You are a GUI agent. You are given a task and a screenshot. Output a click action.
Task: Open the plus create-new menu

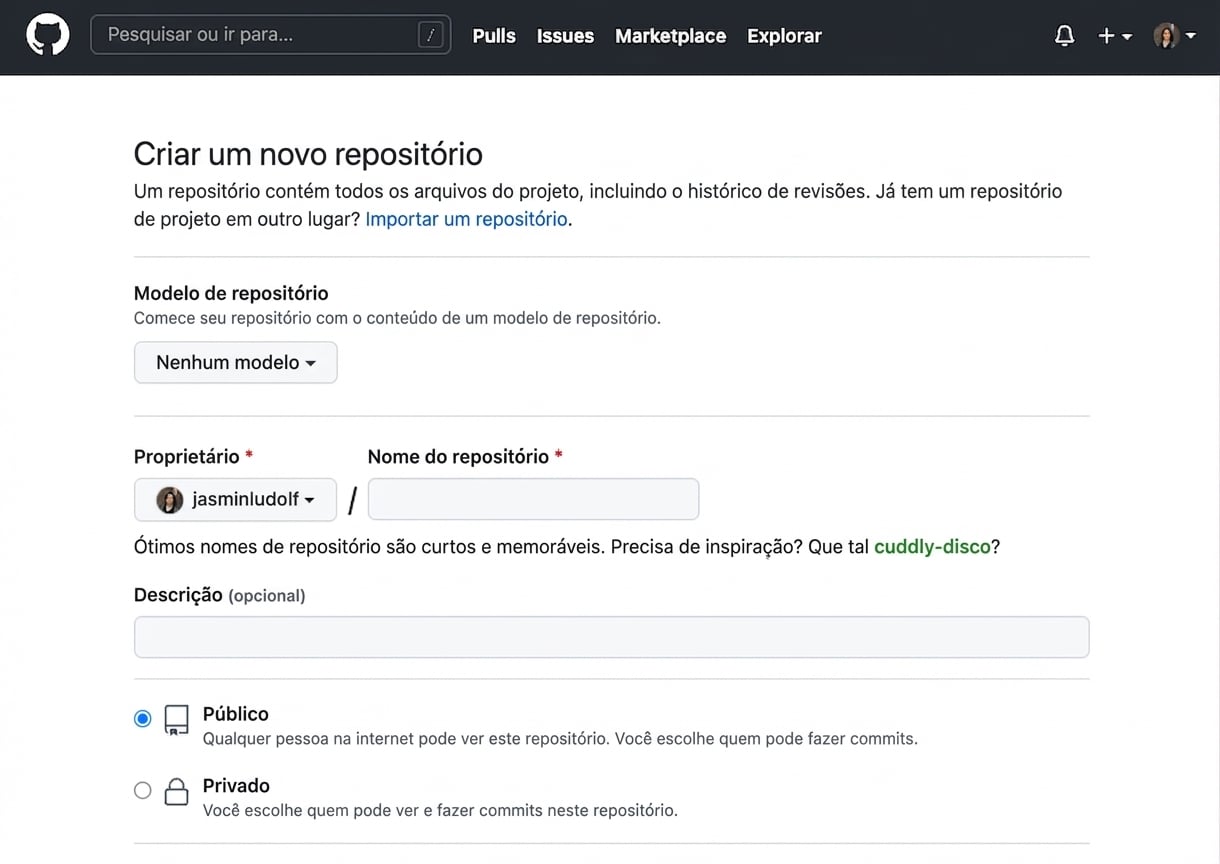1114,36
